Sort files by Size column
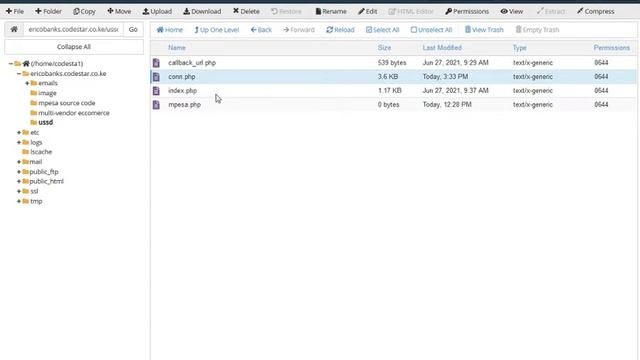This screenshot has height=360, width=640. 384,48
